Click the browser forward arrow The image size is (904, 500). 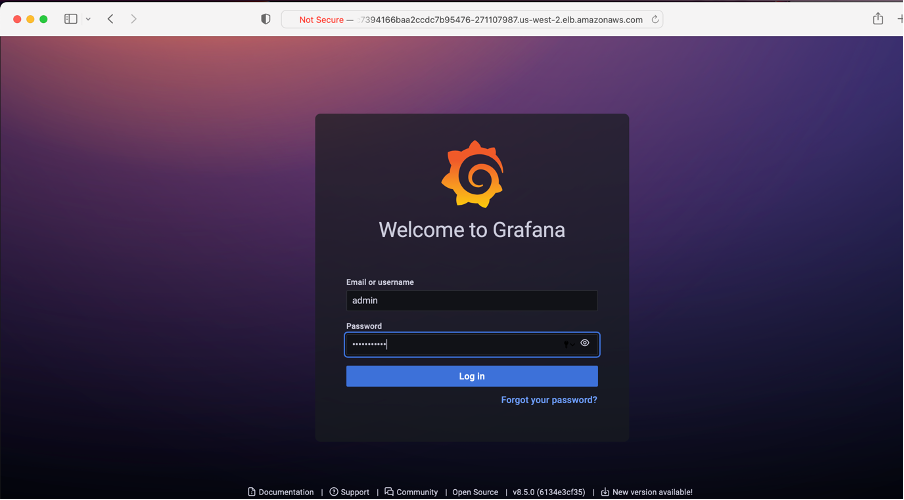click(x=133, y=19)
